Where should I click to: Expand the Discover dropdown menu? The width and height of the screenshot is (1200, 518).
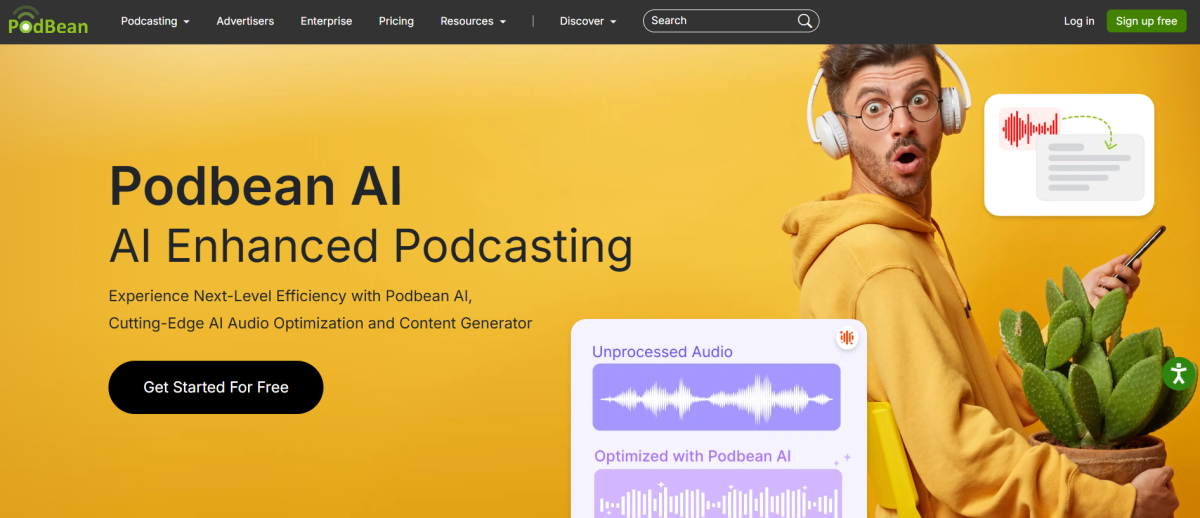tap(588, 21)
